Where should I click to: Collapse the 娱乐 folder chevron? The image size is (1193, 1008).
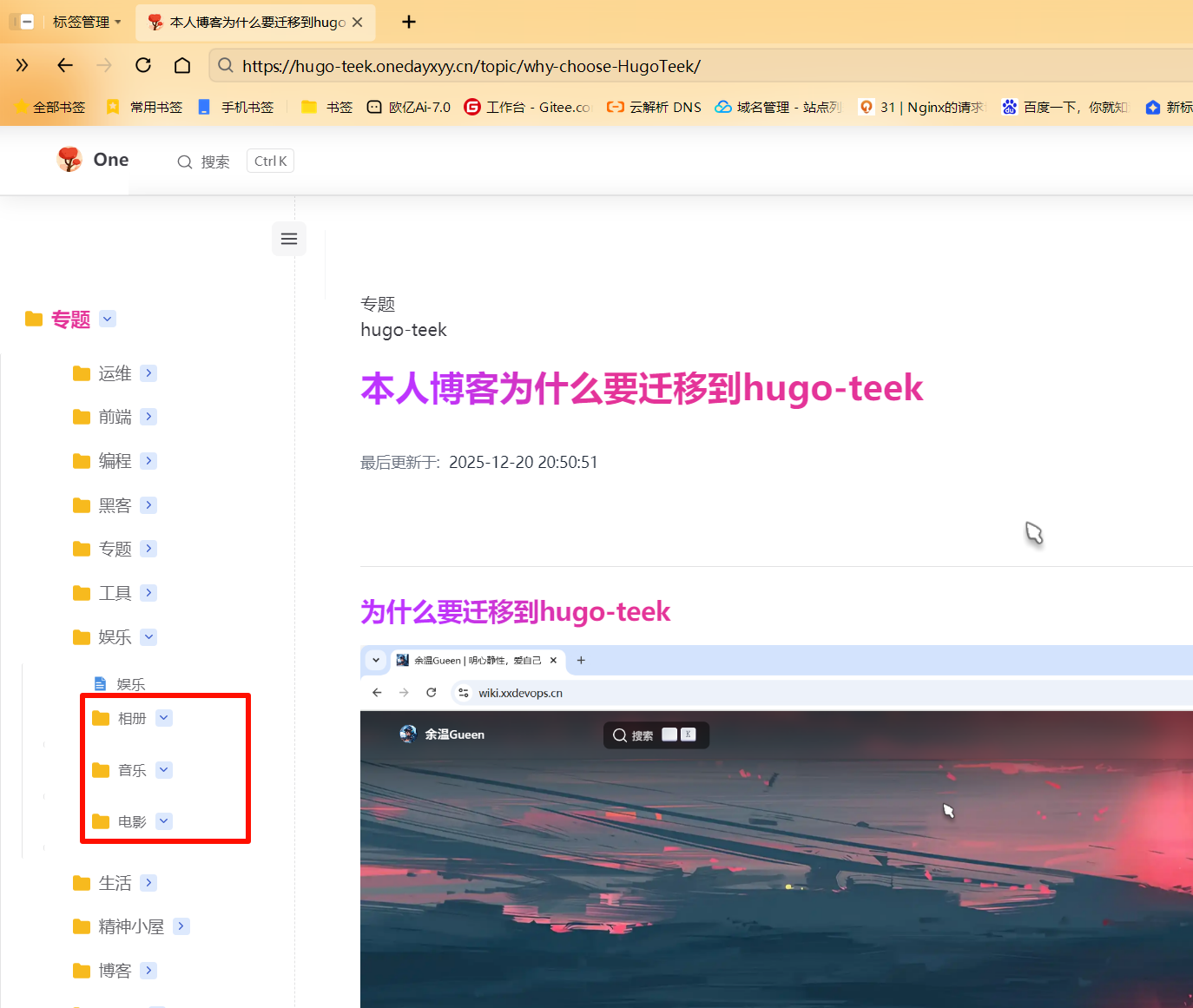click(148, 637)
